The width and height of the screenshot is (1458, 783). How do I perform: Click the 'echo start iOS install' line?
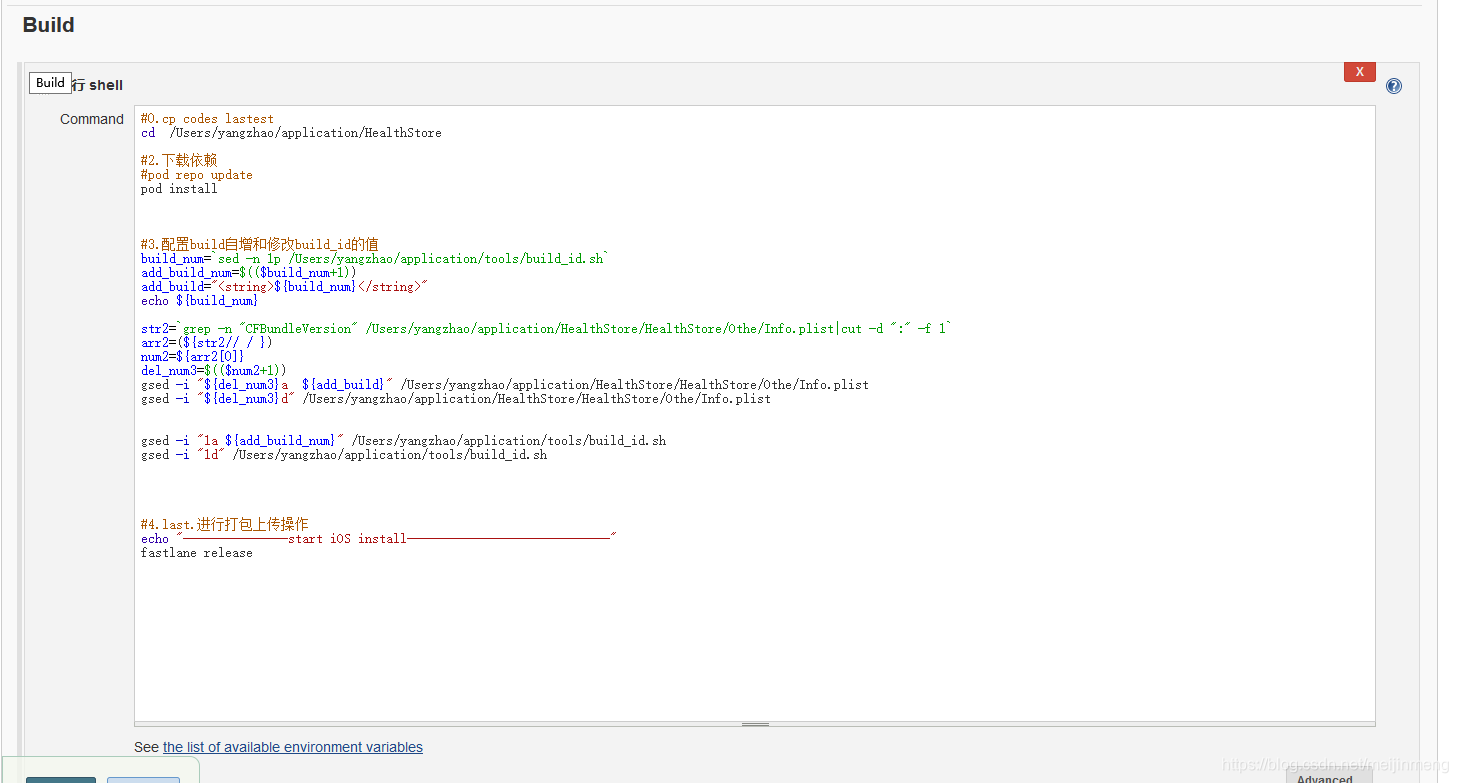(x=379, y=539)
